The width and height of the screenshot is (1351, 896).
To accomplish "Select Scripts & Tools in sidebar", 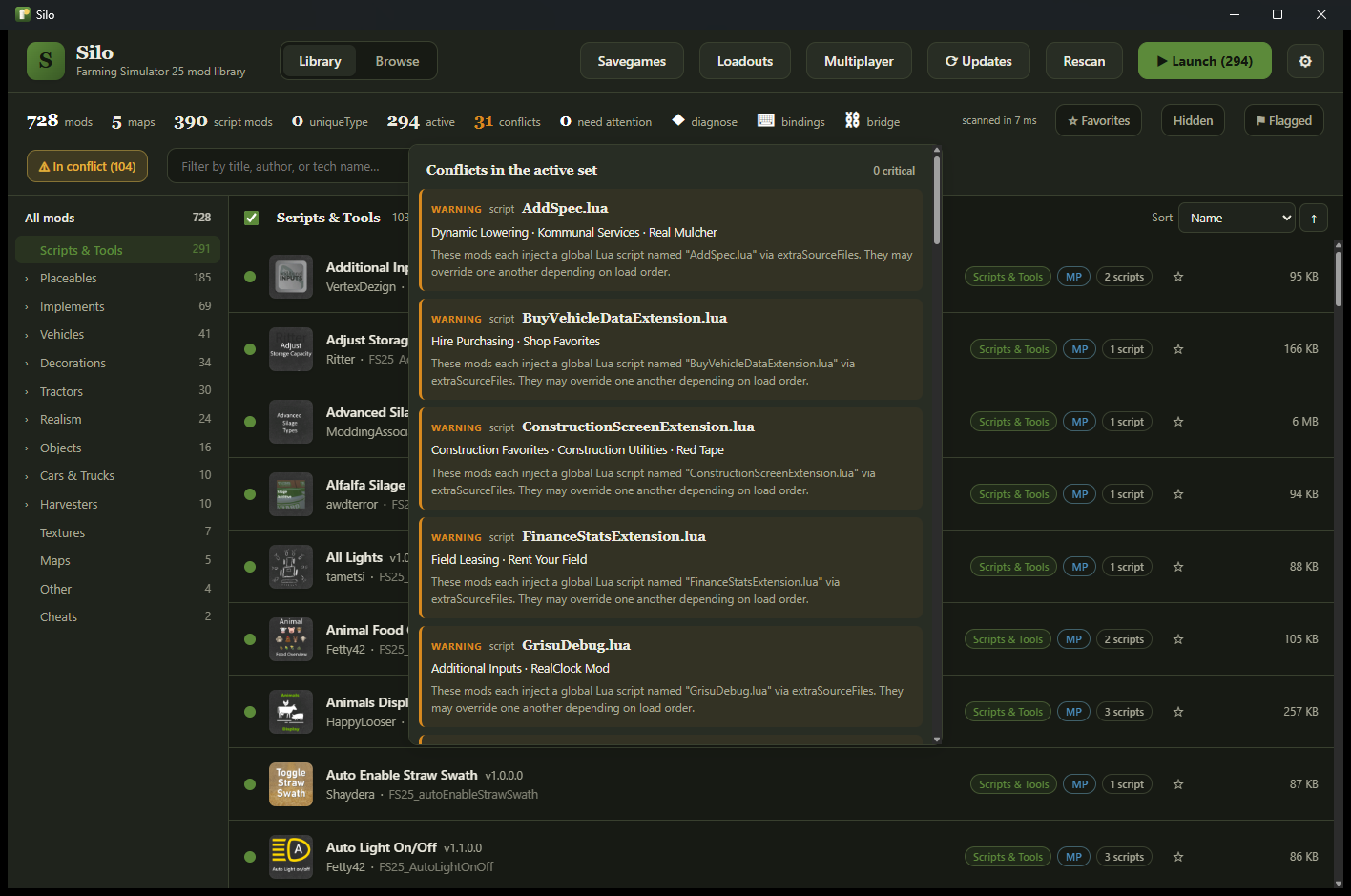I will pos(118,250).
